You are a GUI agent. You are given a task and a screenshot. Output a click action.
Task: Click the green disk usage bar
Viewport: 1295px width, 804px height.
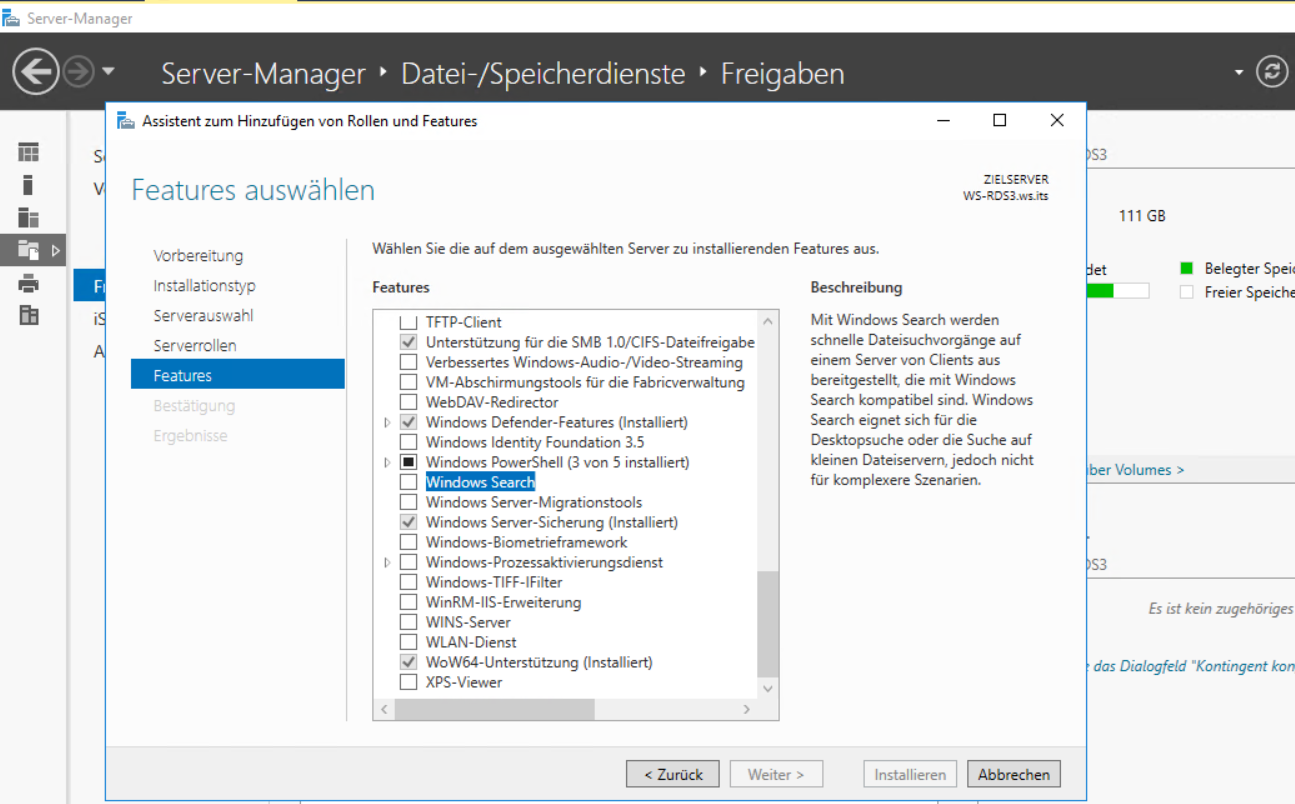[x=1100, y=291]
